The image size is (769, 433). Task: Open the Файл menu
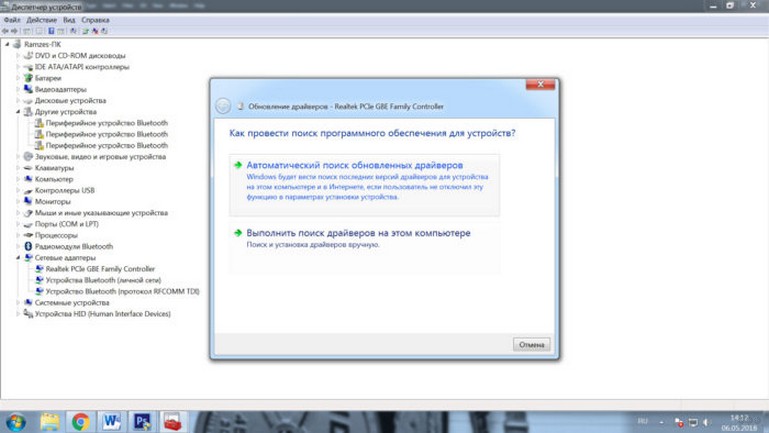[12, 20]
